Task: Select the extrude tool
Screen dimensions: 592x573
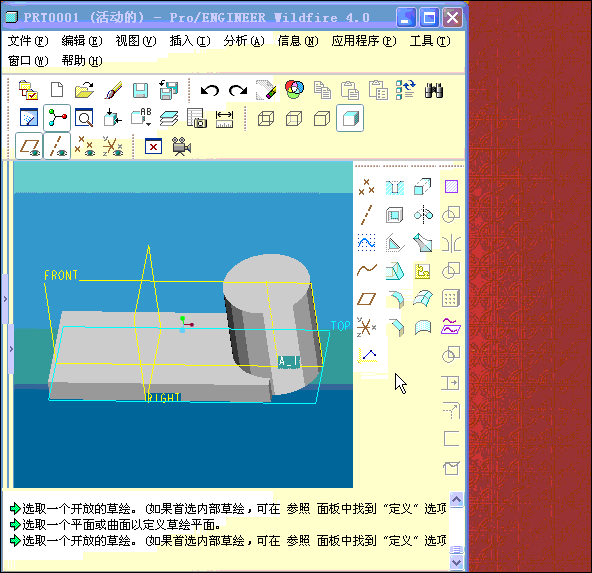Action: (422, 187)
